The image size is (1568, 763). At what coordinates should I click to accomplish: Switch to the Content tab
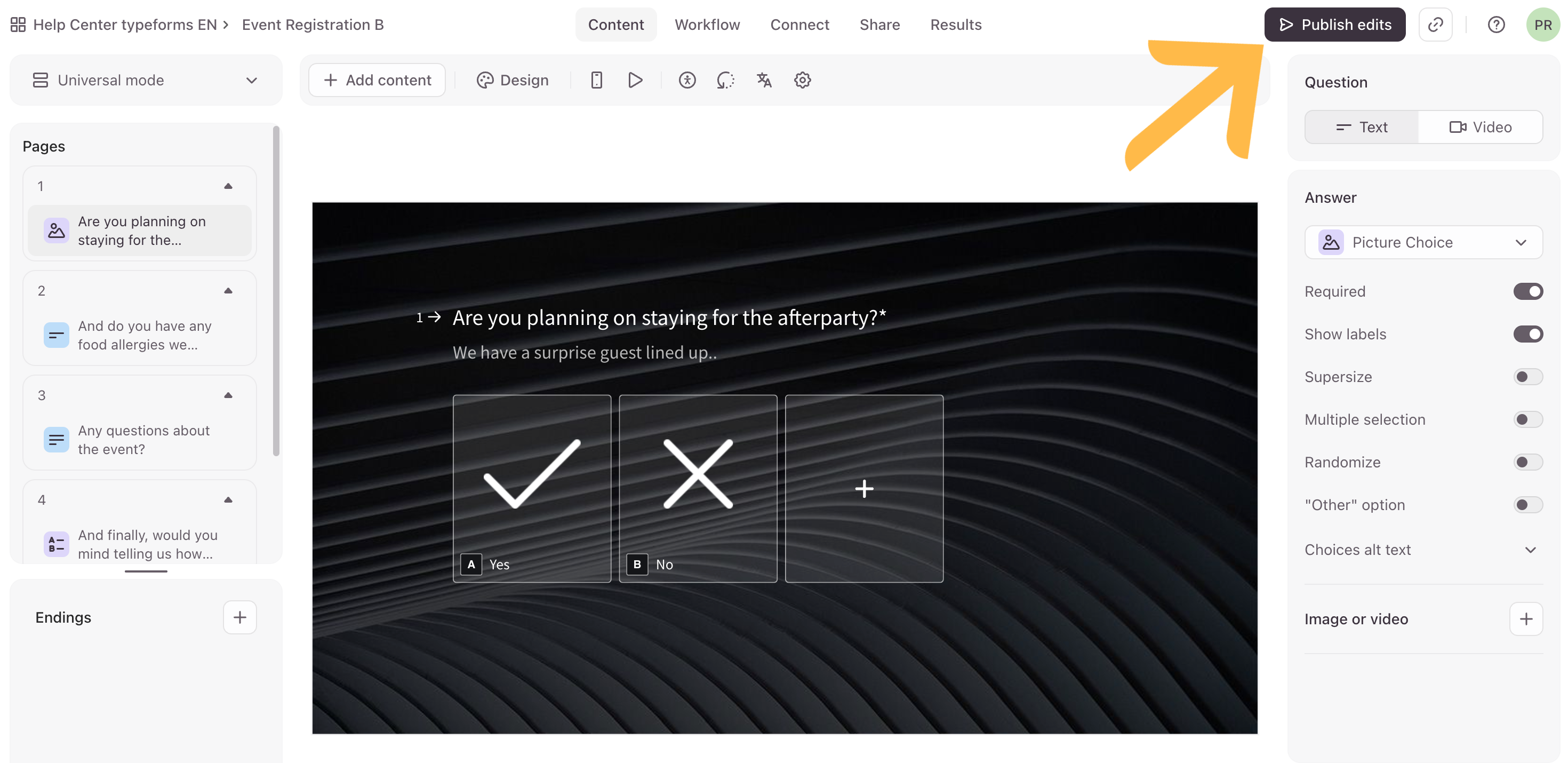[x=615, y=25]
